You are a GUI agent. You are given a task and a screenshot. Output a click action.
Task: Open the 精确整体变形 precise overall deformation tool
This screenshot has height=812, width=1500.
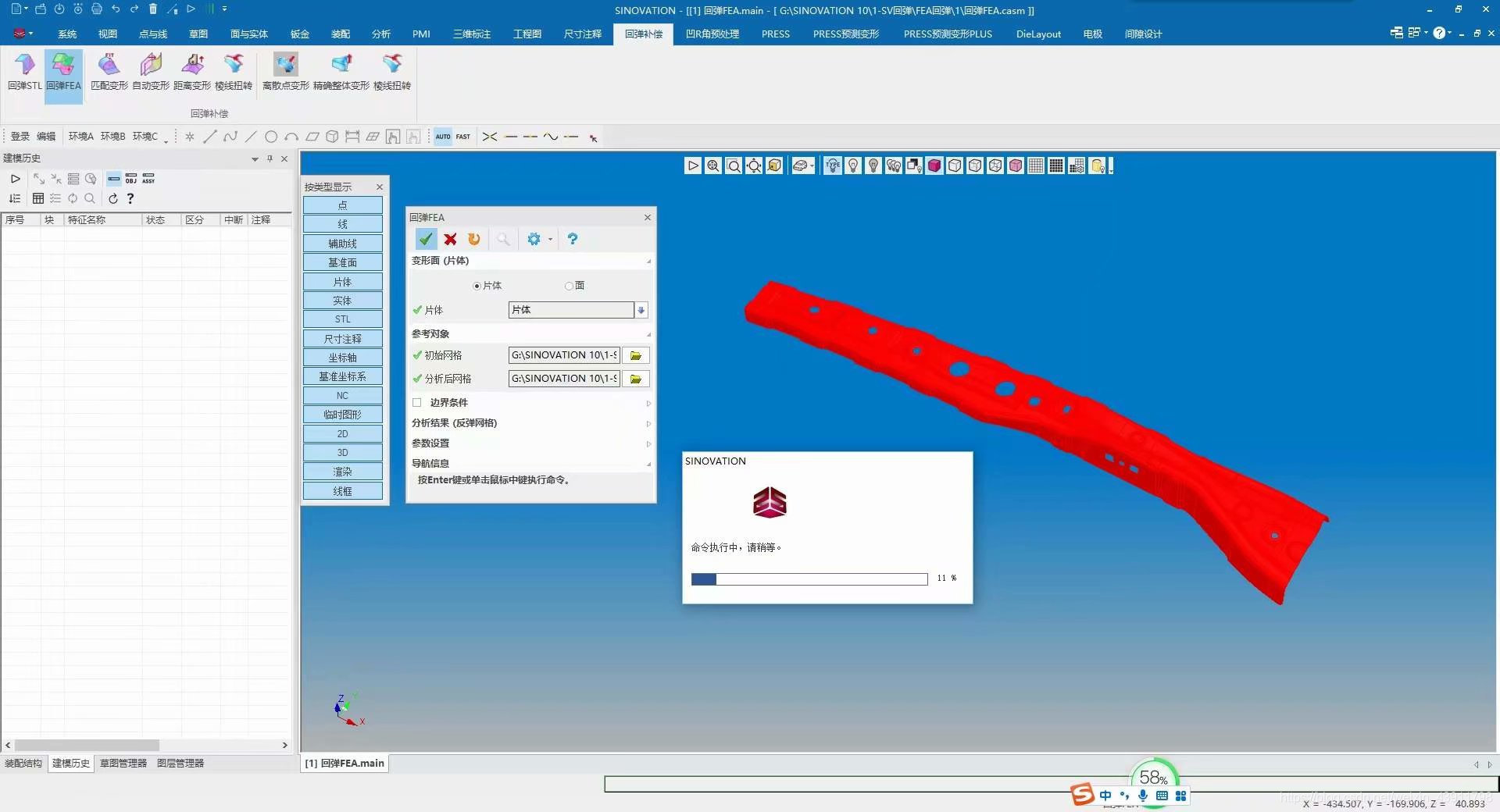[x=341, y=73]
